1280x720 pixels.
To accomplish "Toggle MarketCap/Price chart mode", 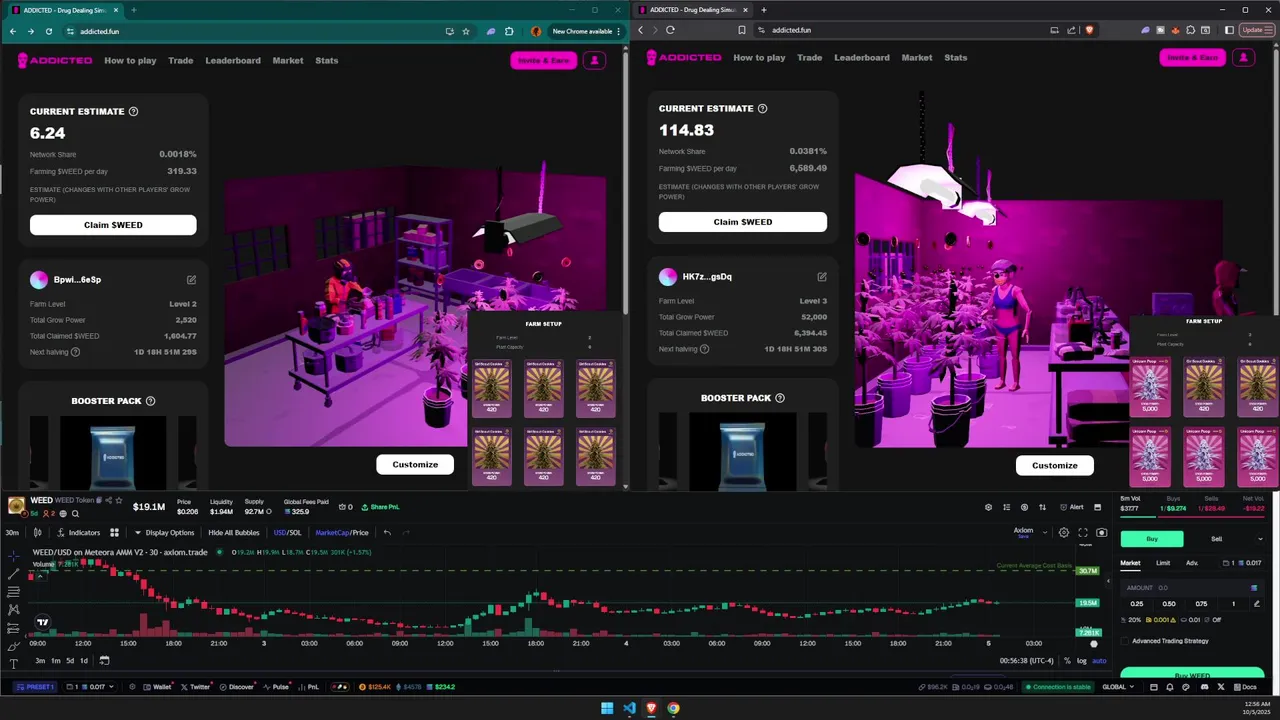I will pos(342,533).
